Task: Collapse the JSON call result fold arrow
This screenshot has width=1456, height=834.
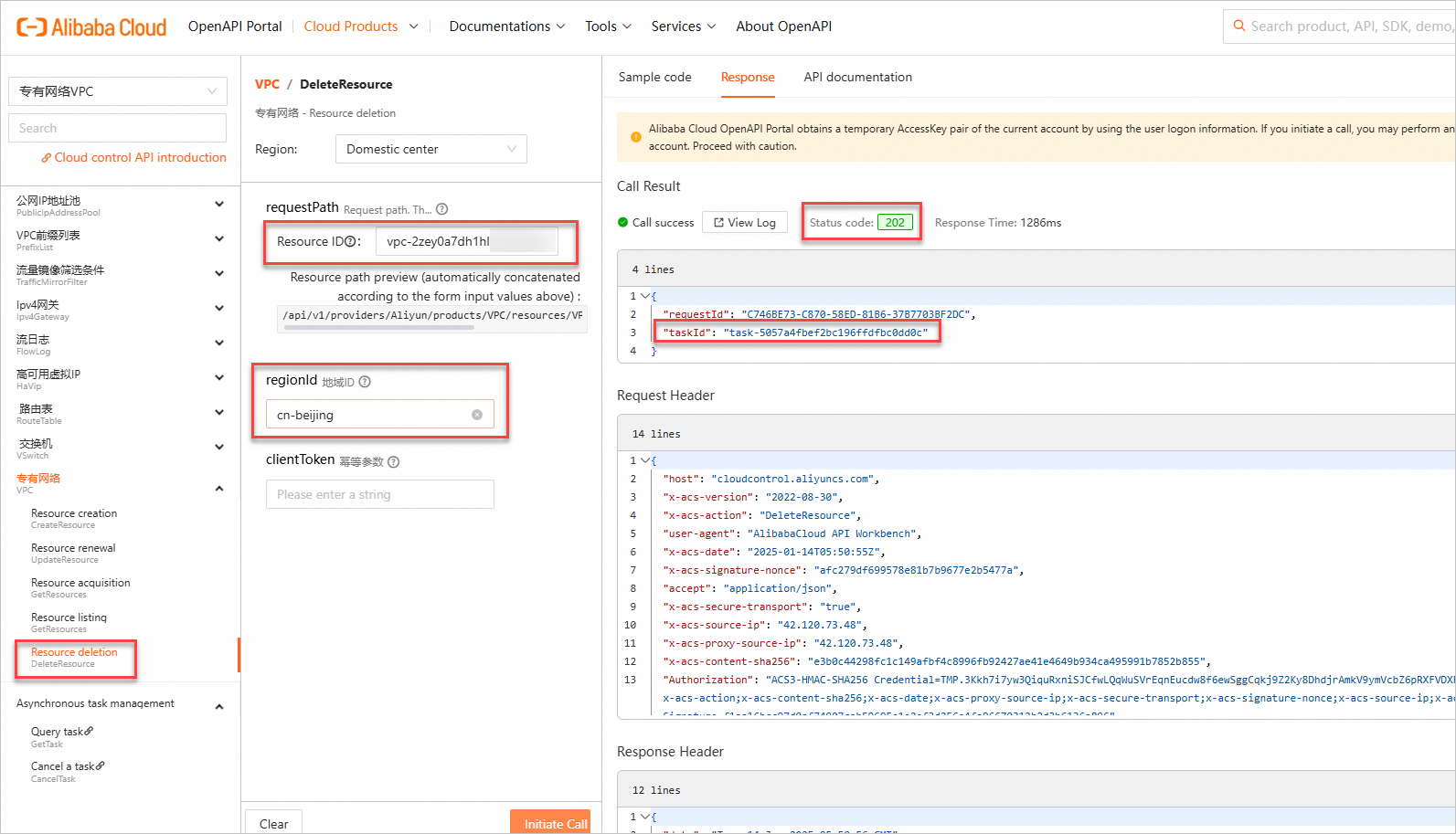Action: (646, 296)
